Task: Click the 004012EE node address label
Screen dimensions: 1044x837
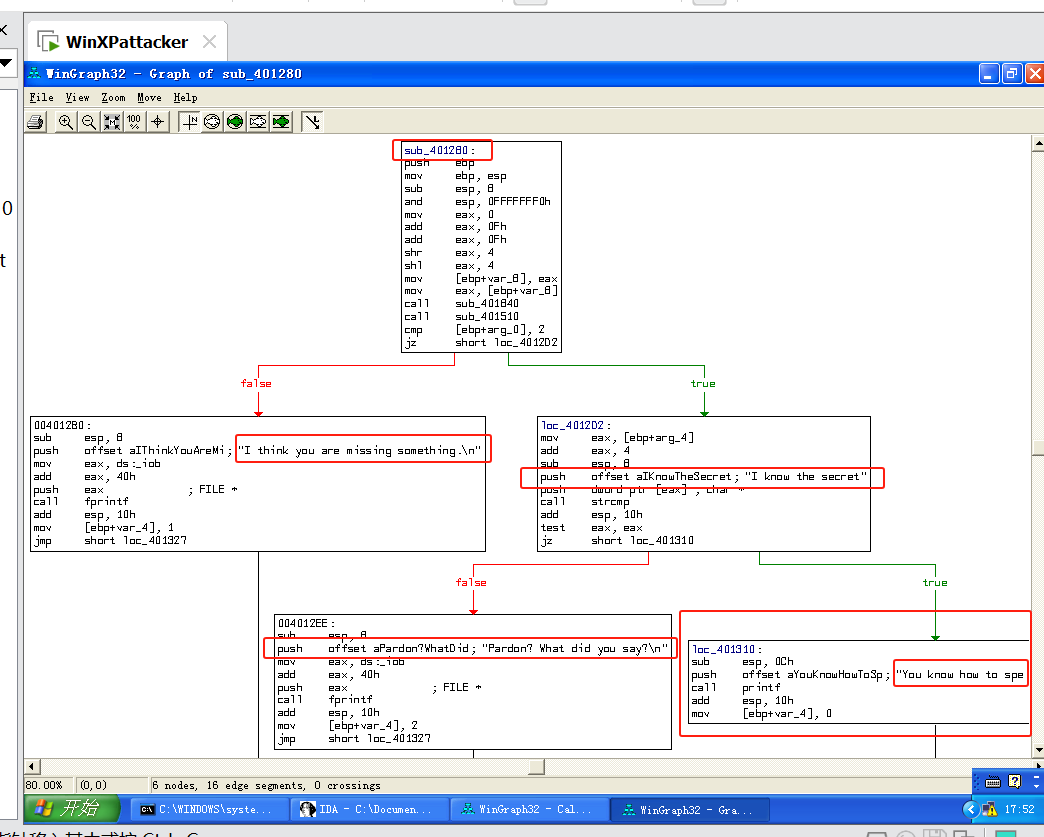Action: (x=306, y=623)
